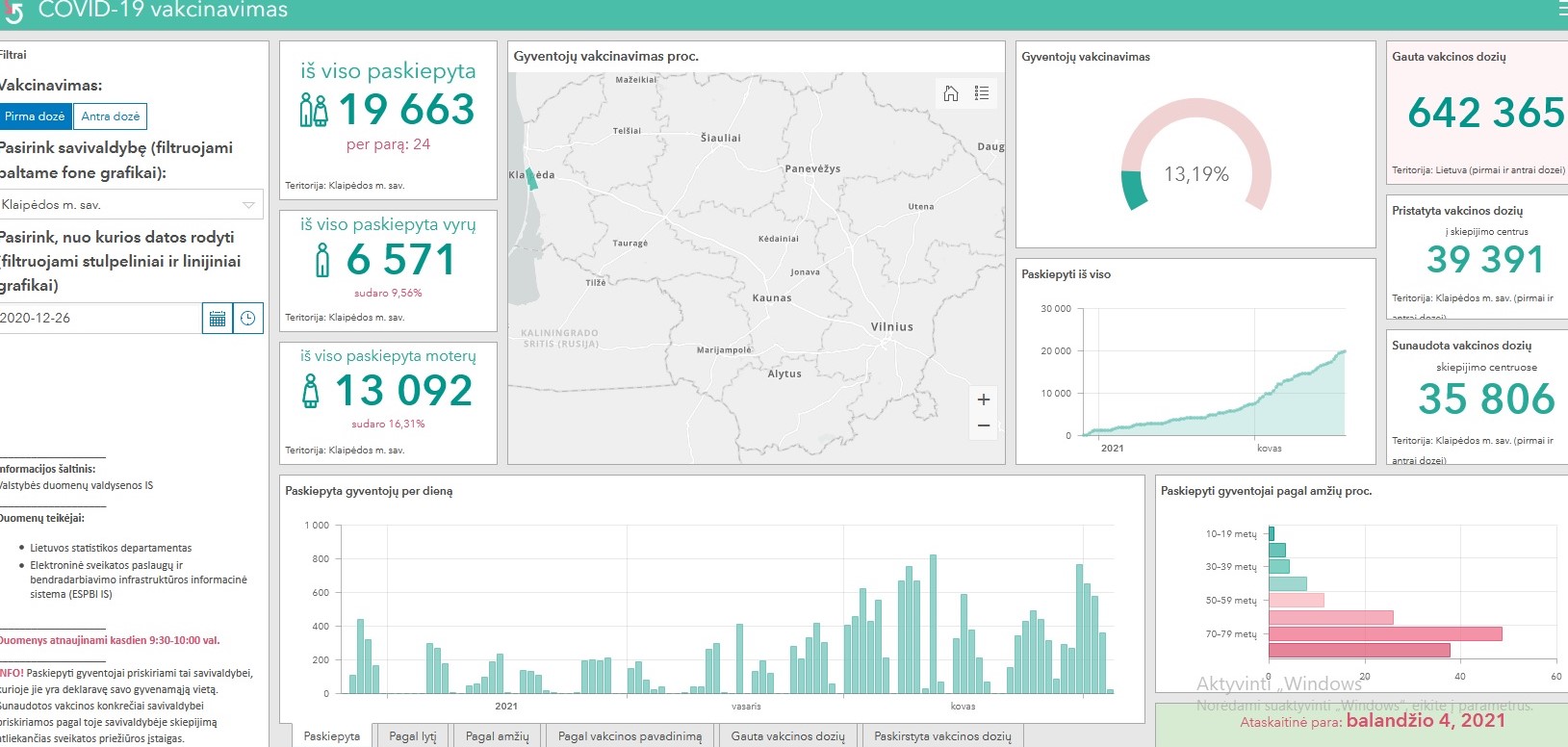
Task: Zoom out on the map
Action: (x=984, y=425)
